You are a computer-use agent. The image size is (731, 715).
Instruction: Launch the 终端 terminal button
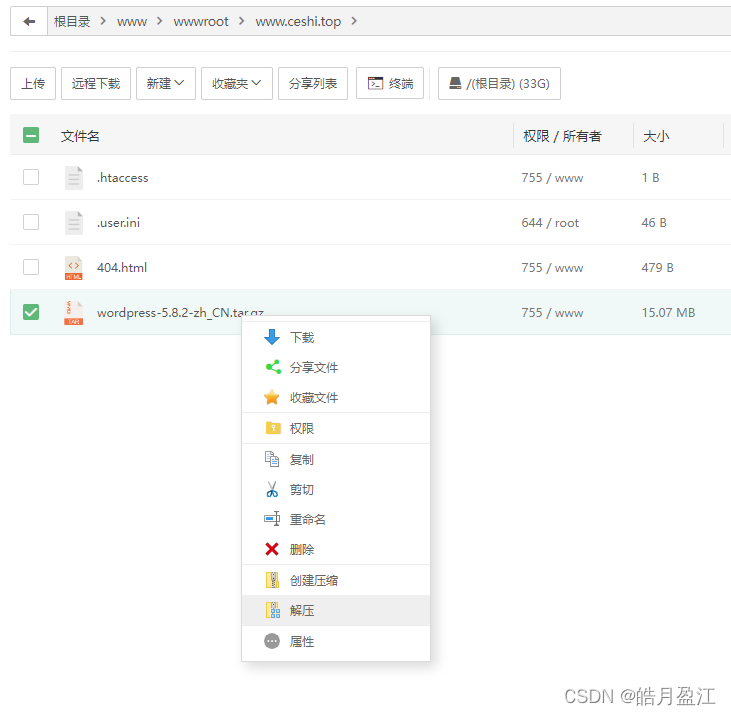(x=390, y=83)
